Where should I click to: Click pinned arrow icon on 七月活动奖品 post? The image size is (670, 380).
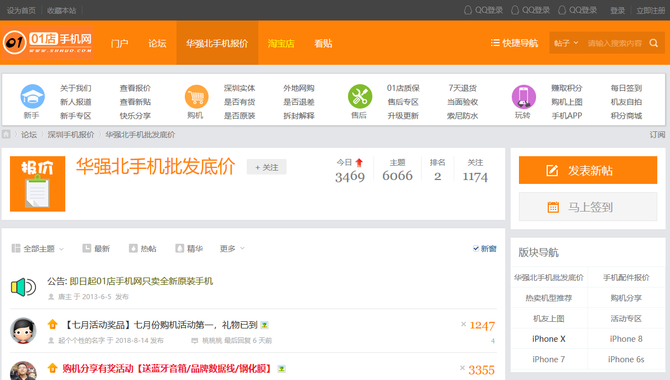(52, 324)
